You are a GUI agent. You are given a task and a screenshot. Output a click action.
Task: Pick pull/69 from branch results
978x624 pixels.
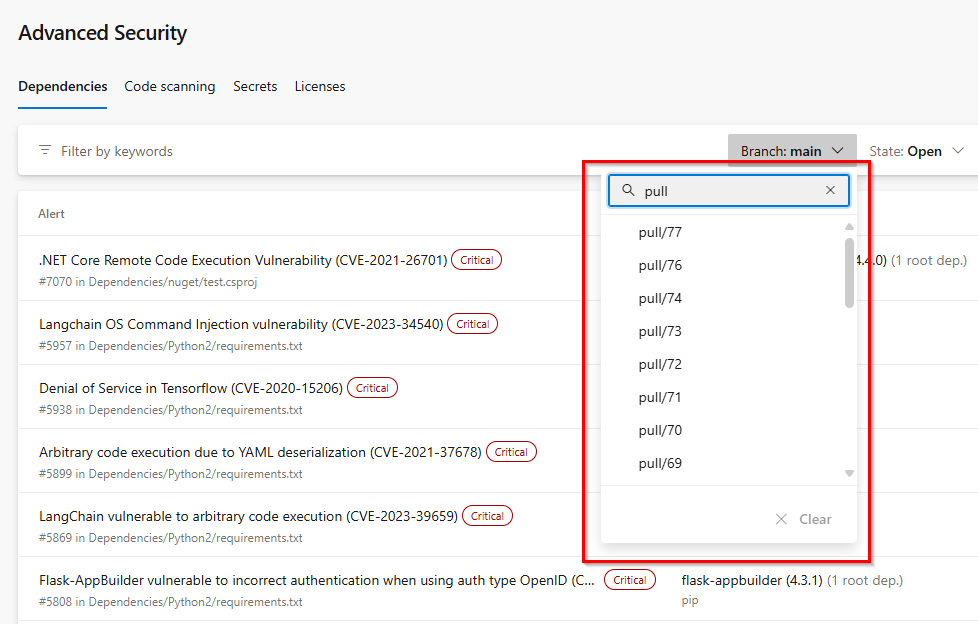pos(660,463)
